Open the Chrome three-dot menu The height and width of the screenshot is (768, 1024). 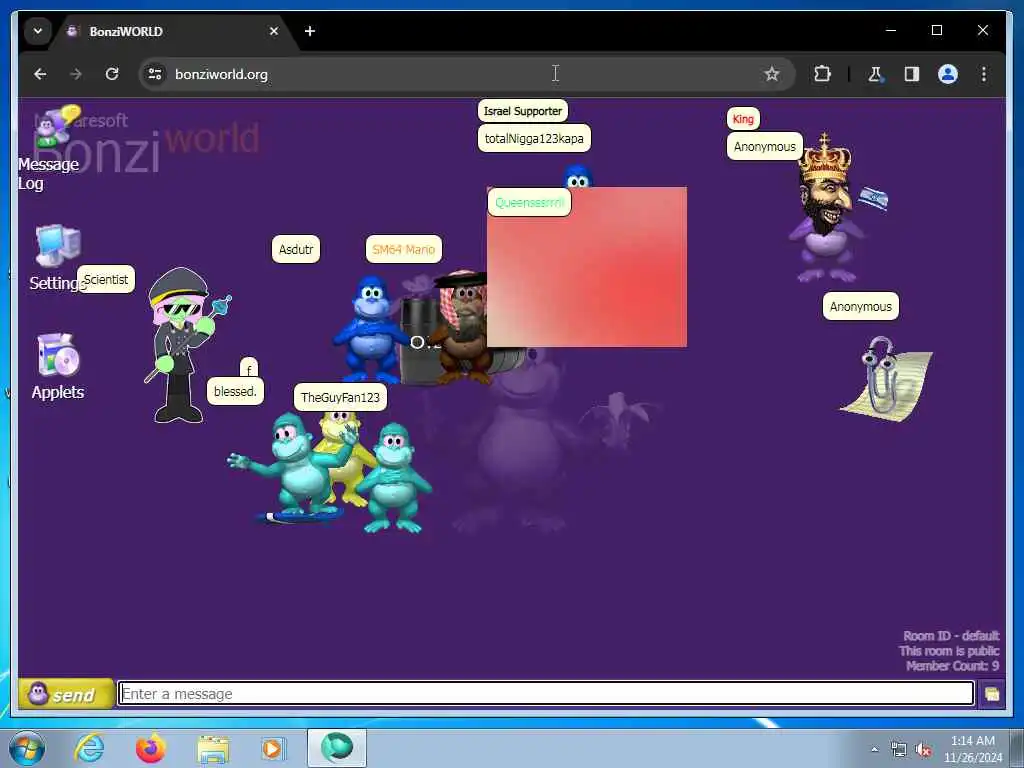point(984,74)
